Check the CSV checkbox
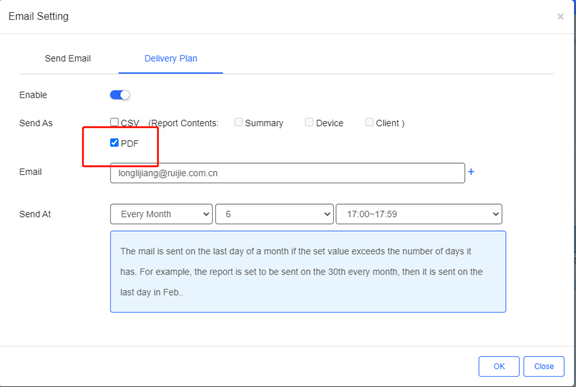576x387 pixels. pos(114,122)
